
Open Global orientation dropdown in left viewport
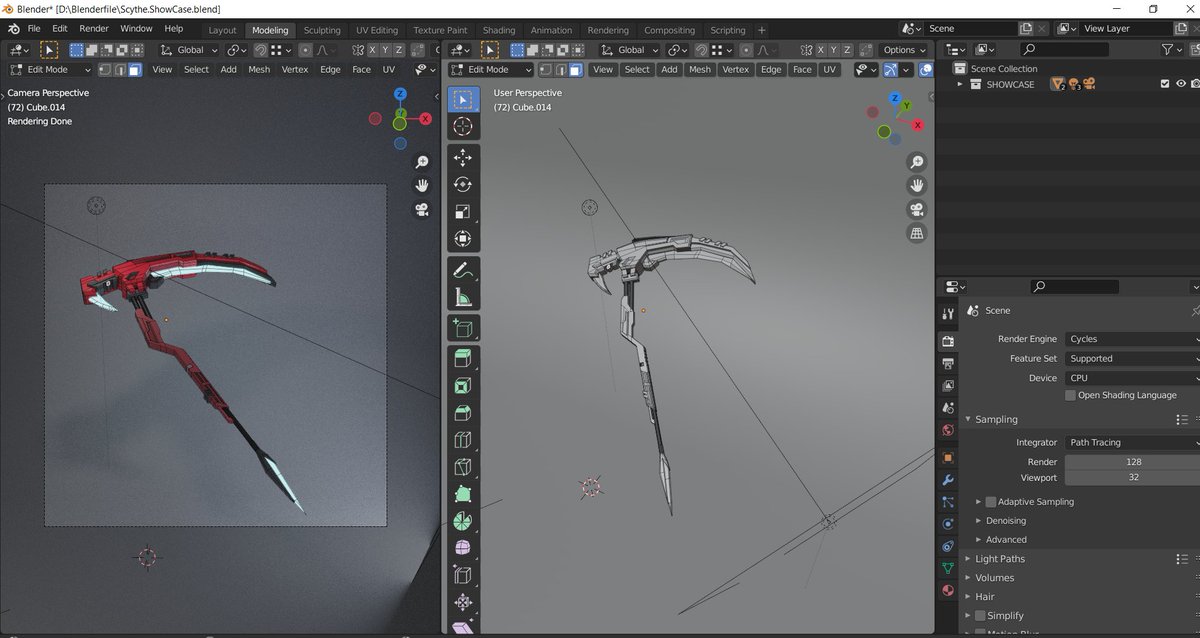(190, 50)
